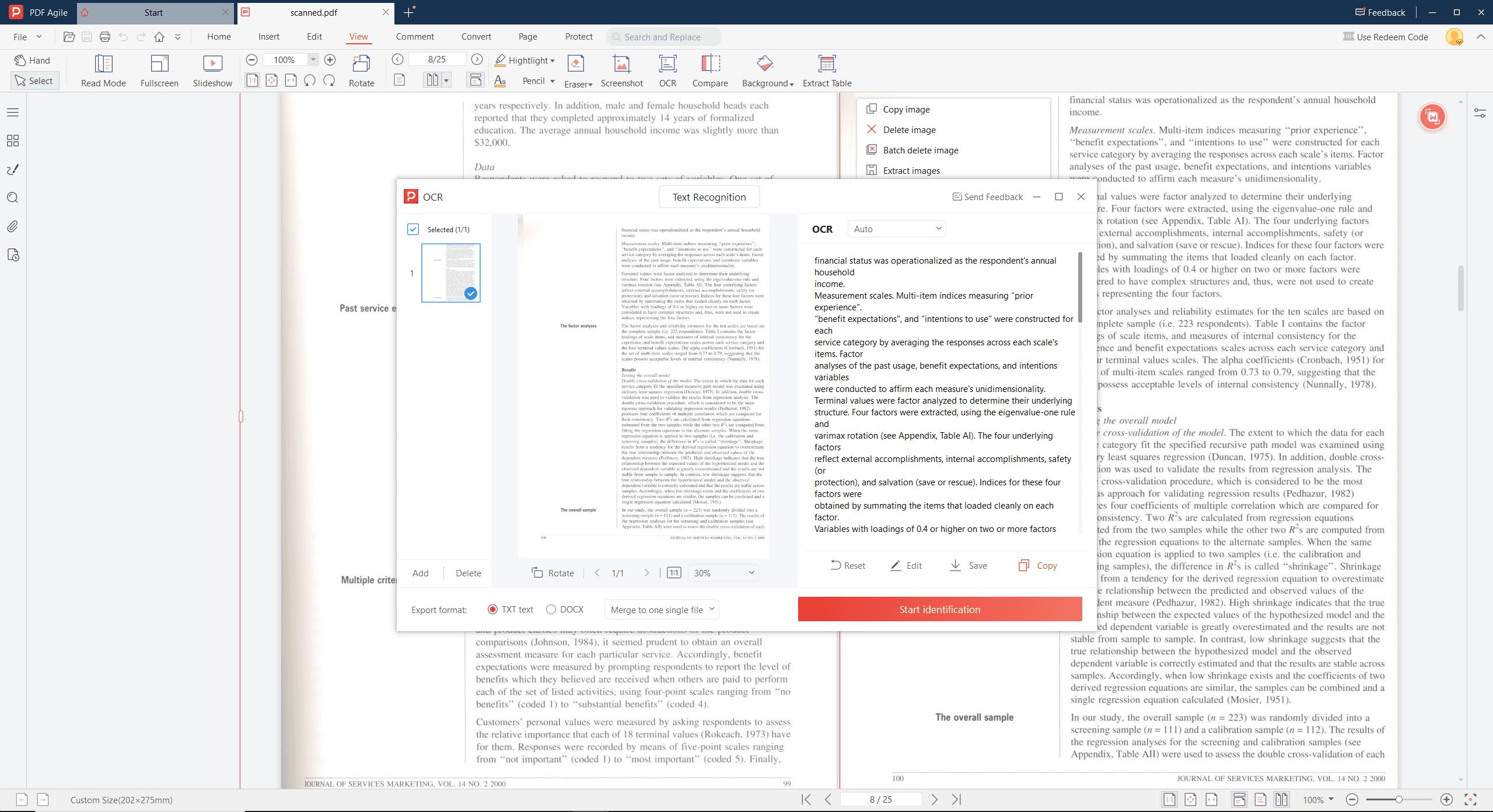Open the Merge to one single file dropdown
This screenshot has width=1493, height=812.
[x=662, y=610]
